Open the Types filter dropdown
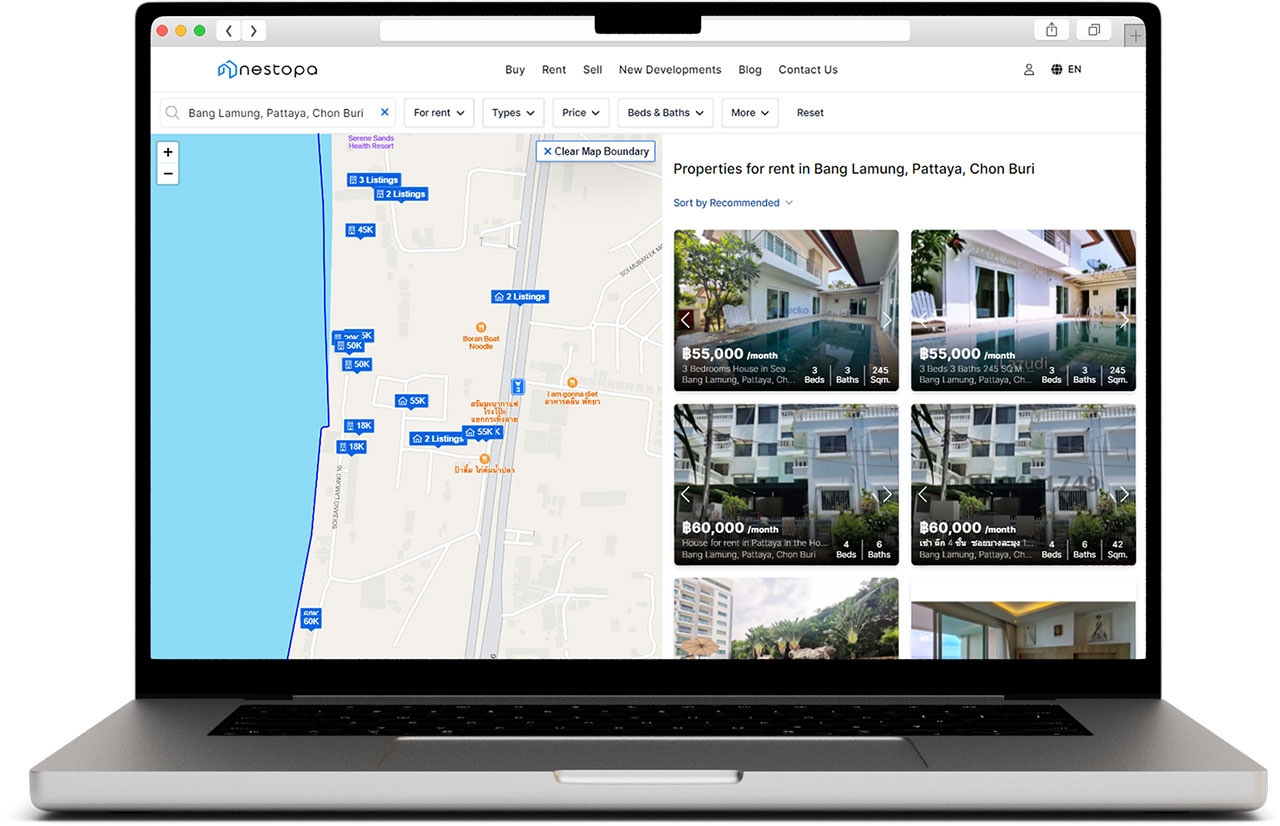Screen dimensions: 1280x826 [x=514, y=113]
